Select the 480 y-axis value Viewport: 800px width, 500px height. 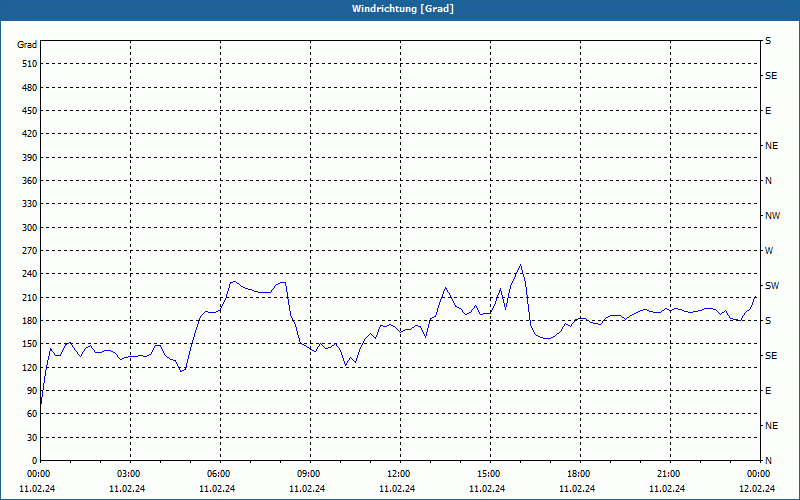point(30,87)
